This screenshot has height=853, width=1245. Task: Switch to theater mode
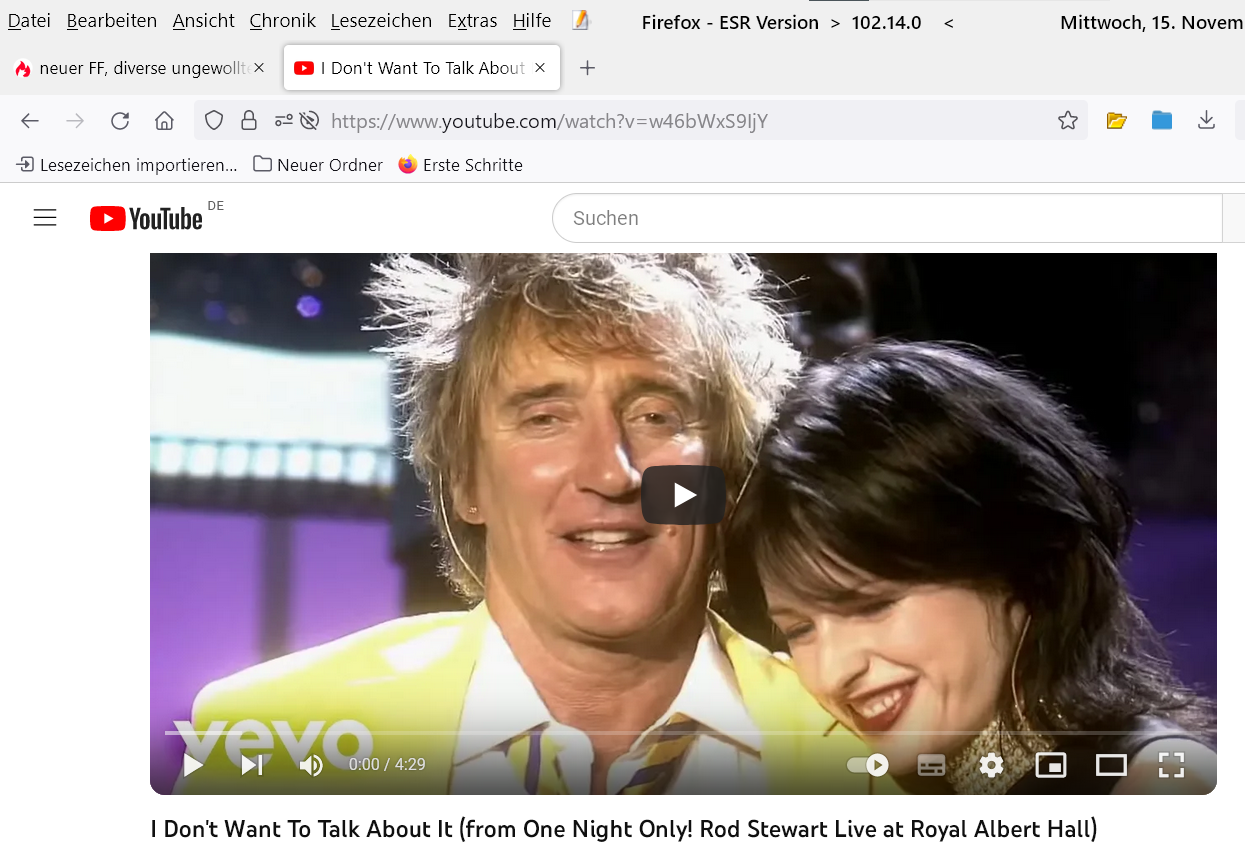(1111, 765)
